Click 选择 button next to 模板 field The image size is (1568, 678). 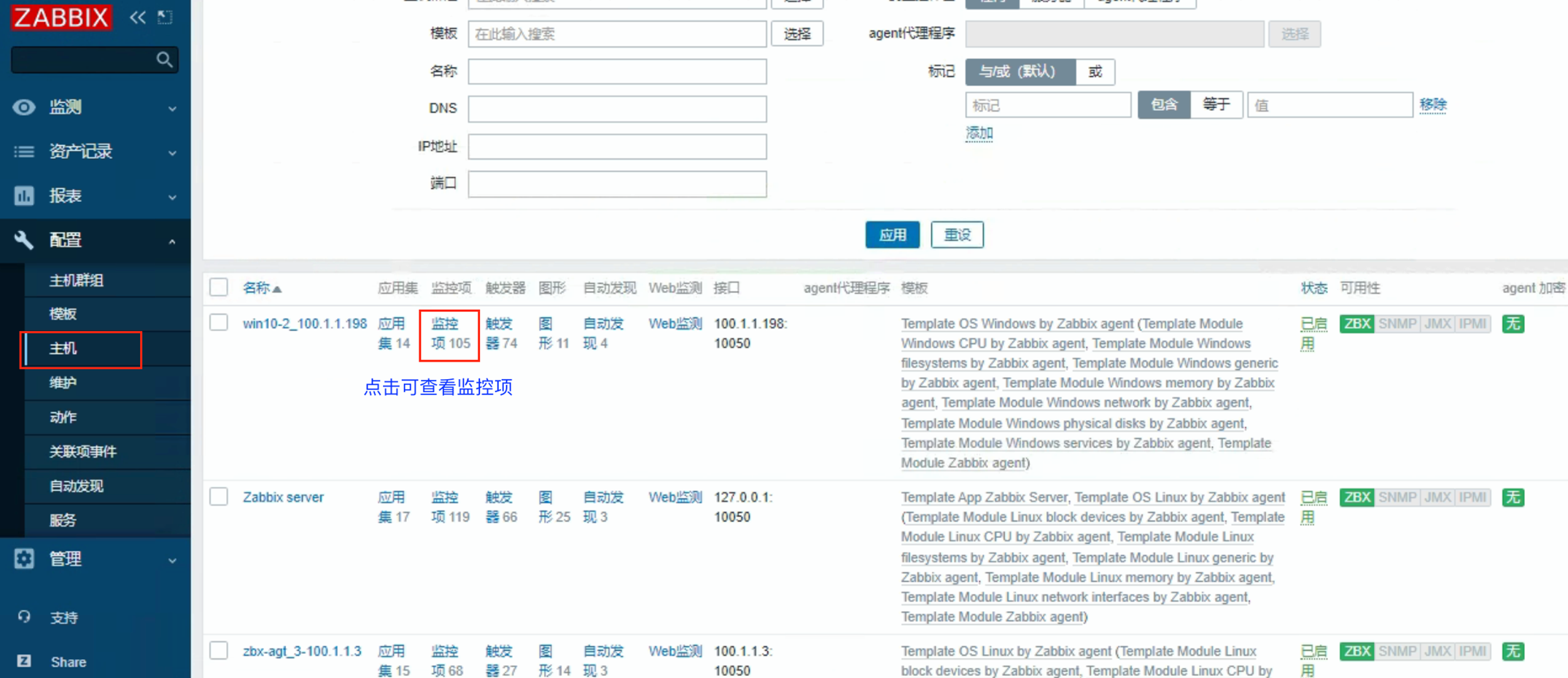797,34
